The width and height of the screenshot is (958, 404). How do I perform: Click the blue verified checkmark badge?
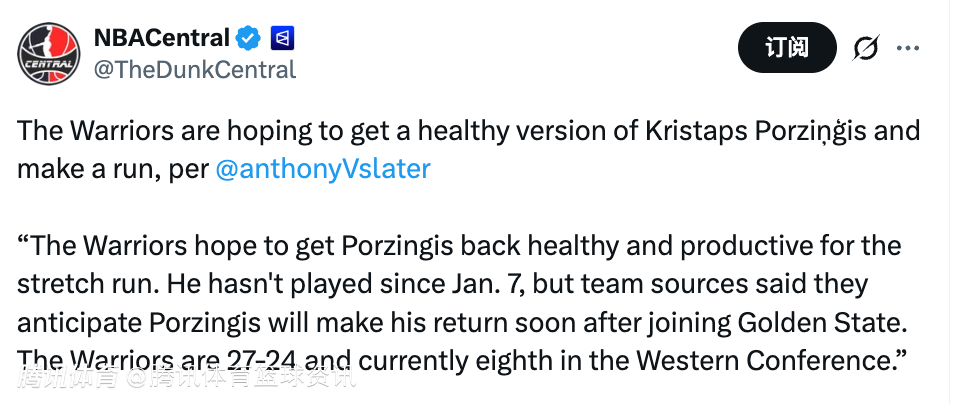tap(248, 38)
